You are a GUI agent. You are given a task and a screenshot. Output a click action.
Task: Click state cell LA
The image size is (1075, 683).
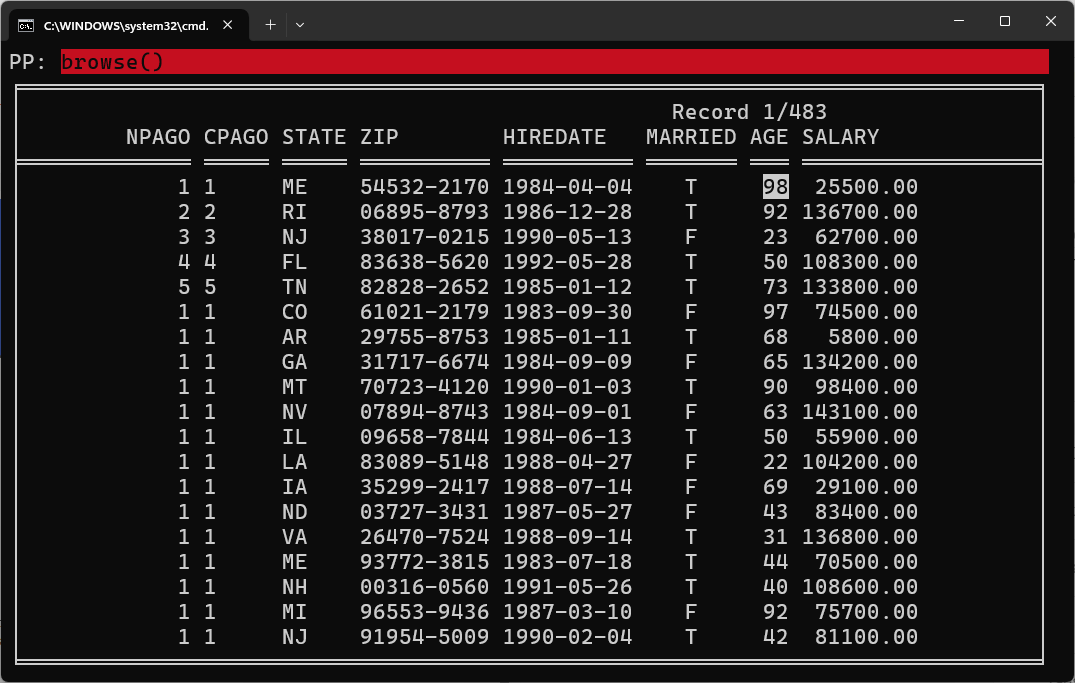coord(294,462)
